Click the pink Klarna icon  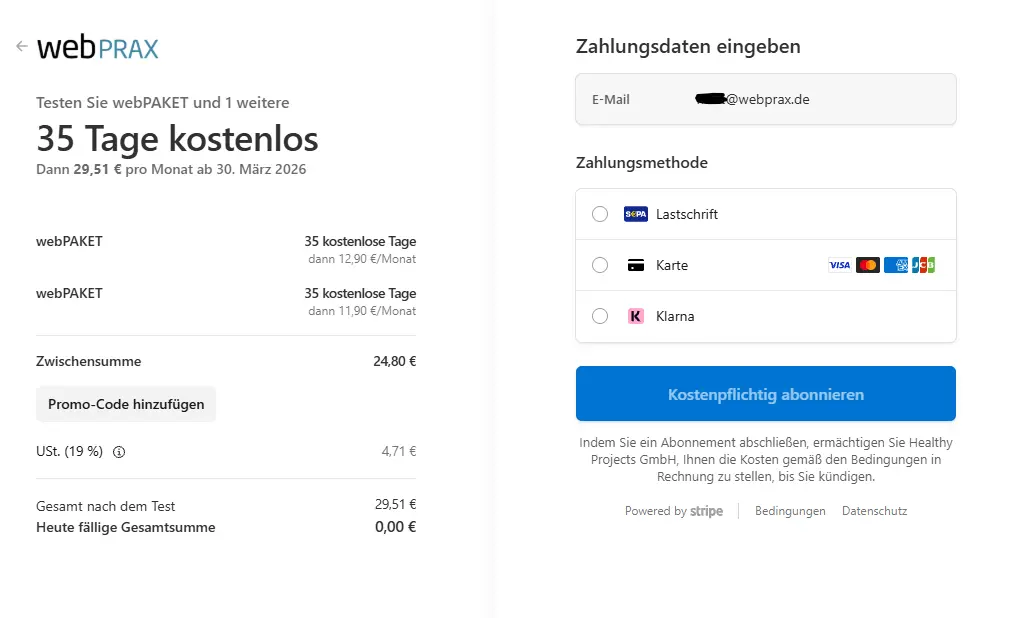pyautogui.click(x=635, y=316)
